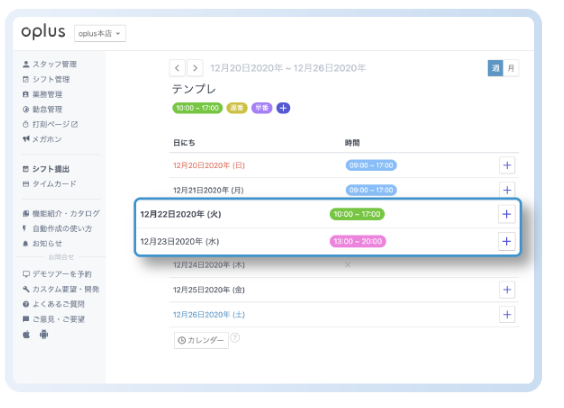Open the oplus本店 store dropdown
This screenshot has width=564, height=408.
[x=100, y=33]
